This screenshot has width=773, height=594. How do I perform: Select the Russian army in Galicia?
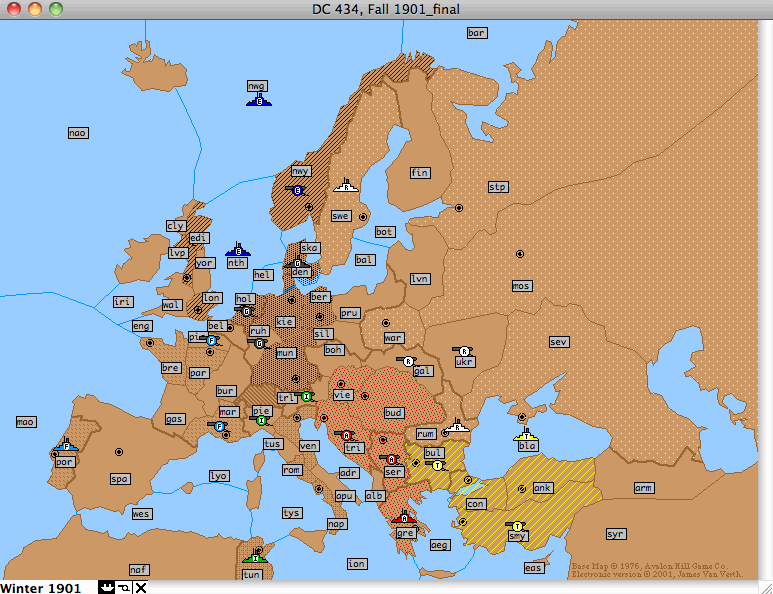click(407, 361)
